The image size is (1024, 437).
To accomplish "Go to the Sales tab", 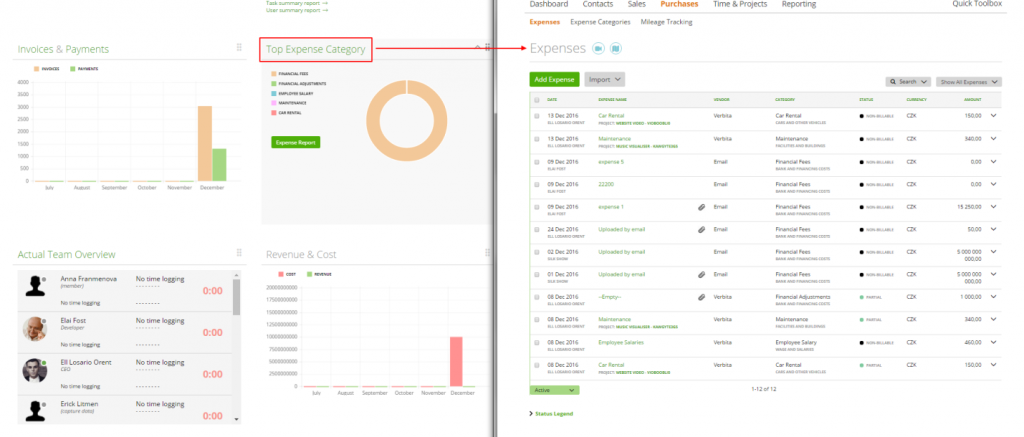I will pyautogui.click(x=637, y=4).
